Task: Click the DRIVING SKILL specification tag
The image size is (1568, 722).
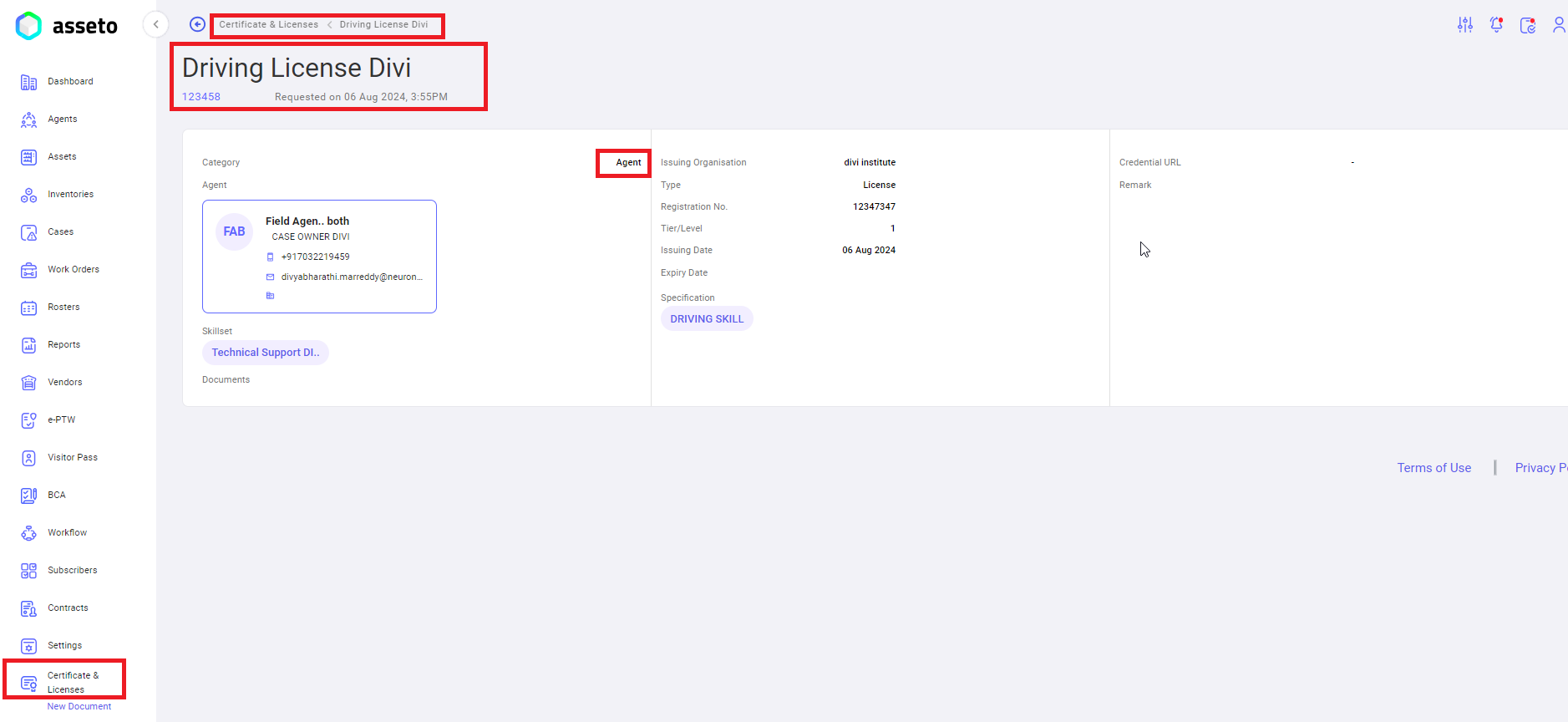Action: (707, 319)
